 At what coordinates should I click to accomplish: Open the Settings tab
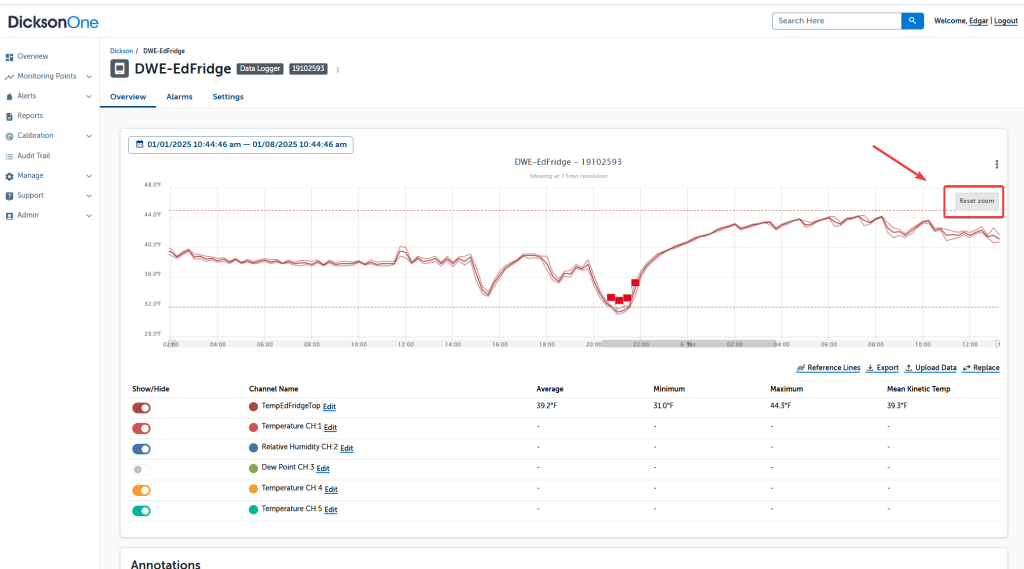coord(228,97)
